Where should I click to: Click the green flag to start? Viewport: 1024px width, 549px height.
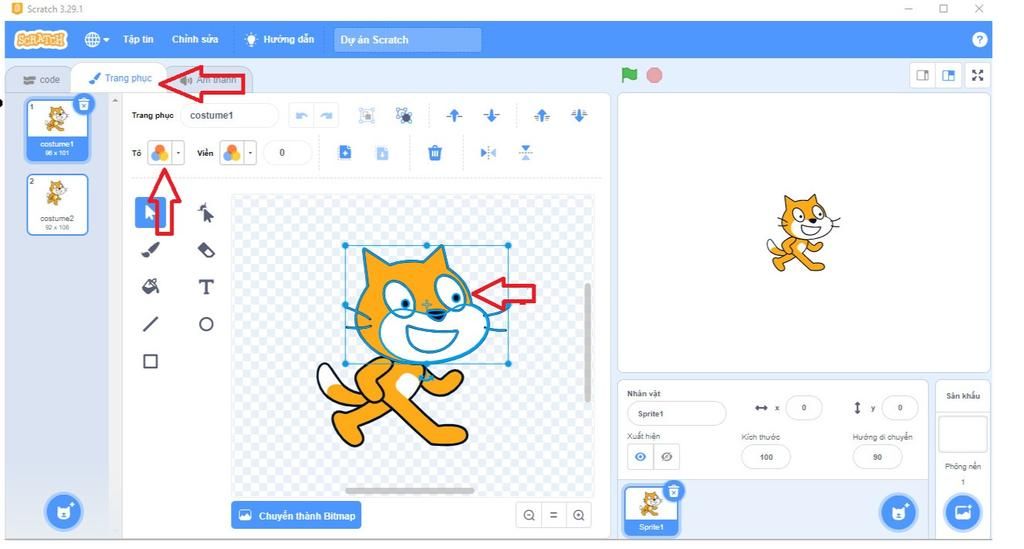(630, 75)
